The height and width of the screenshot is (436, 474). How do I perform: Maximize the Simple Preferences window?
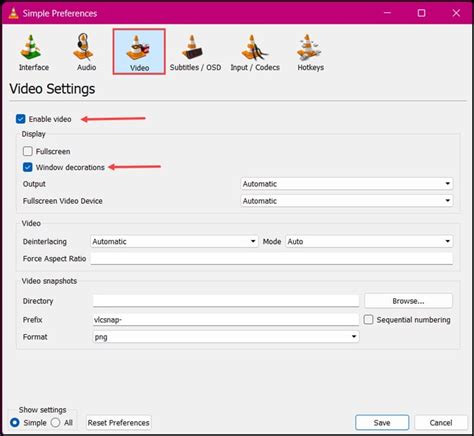pyautogui.click(x=422, y=13)
